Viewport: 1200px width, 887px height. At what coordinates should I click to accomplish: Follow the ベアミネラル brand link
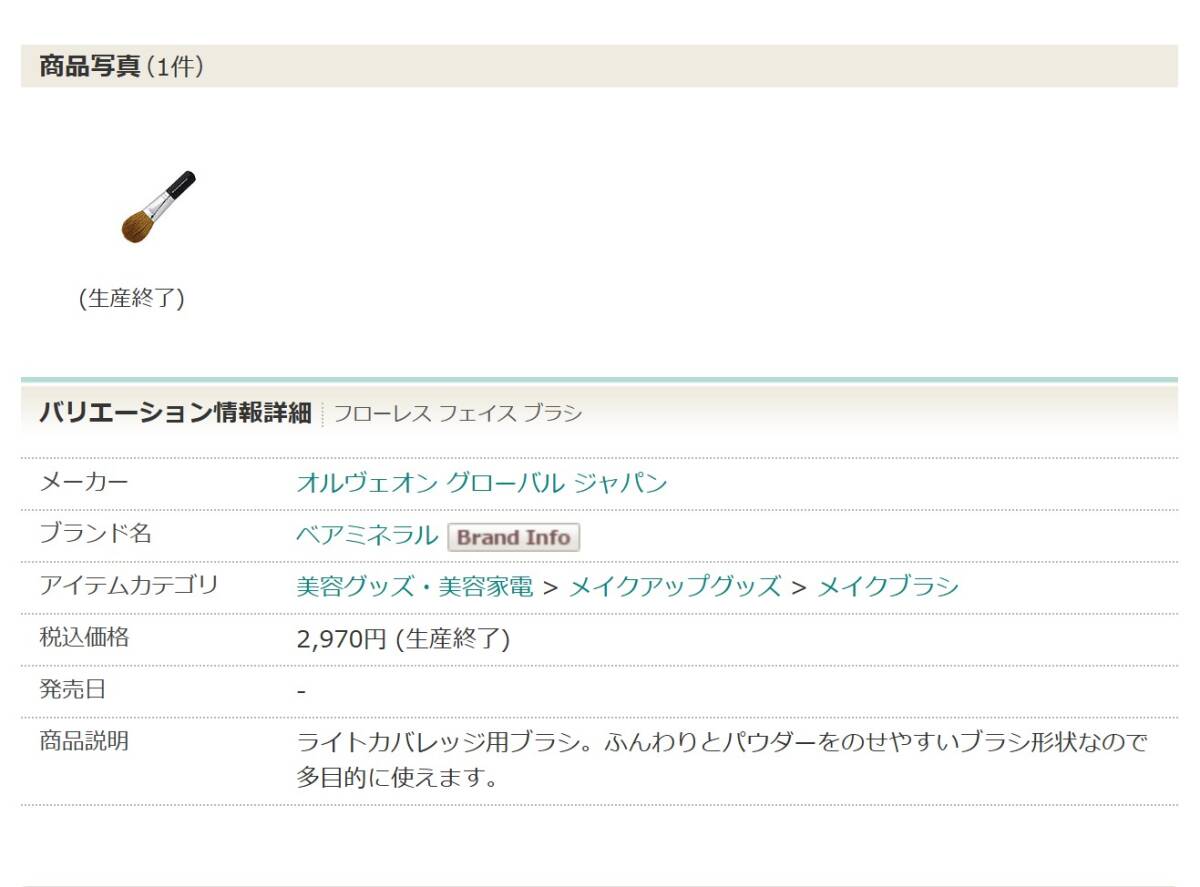tap(367, 535)
